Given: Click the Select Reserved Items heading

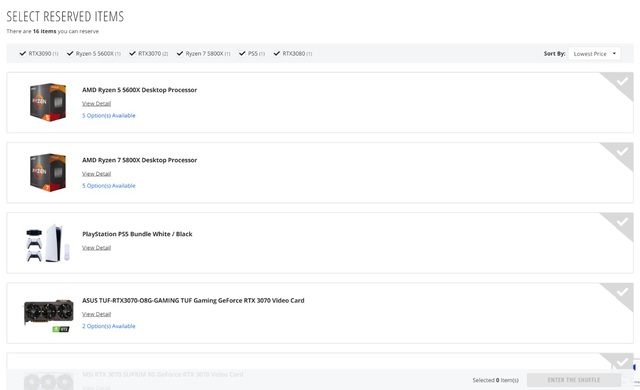Looking at the screenshot, I should [x=65, y=16].
